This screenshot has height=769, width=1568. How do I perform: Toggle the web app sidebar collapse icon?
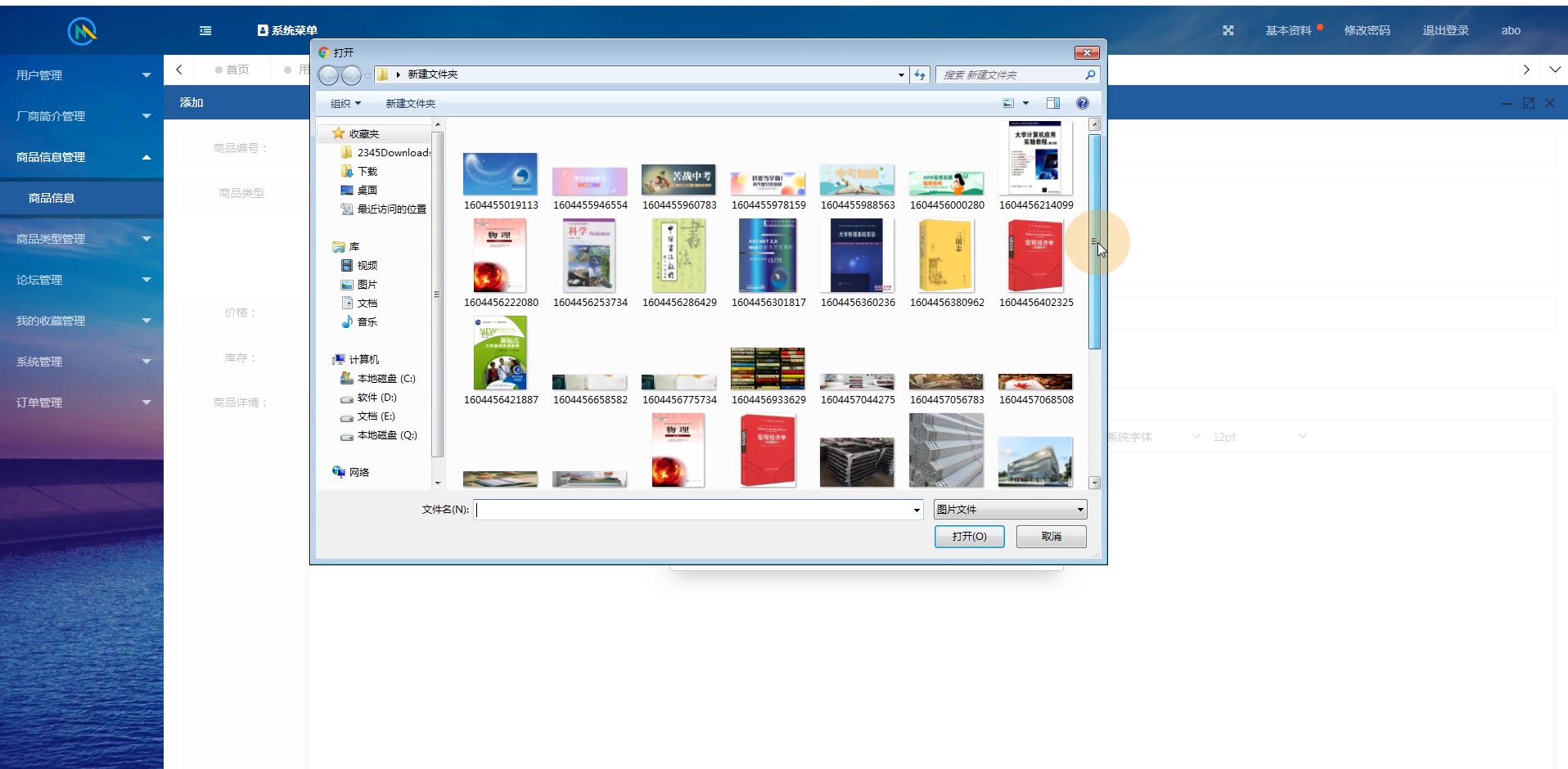(205, 30)
